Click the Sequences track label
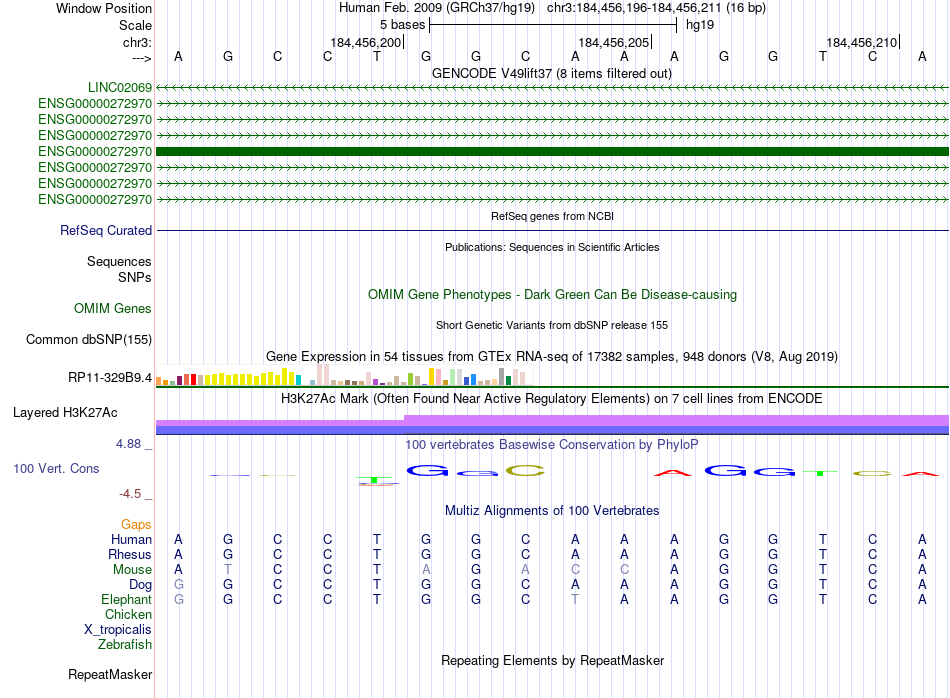Viewport: 950px width, 698px height. click(x=119, y=261)
